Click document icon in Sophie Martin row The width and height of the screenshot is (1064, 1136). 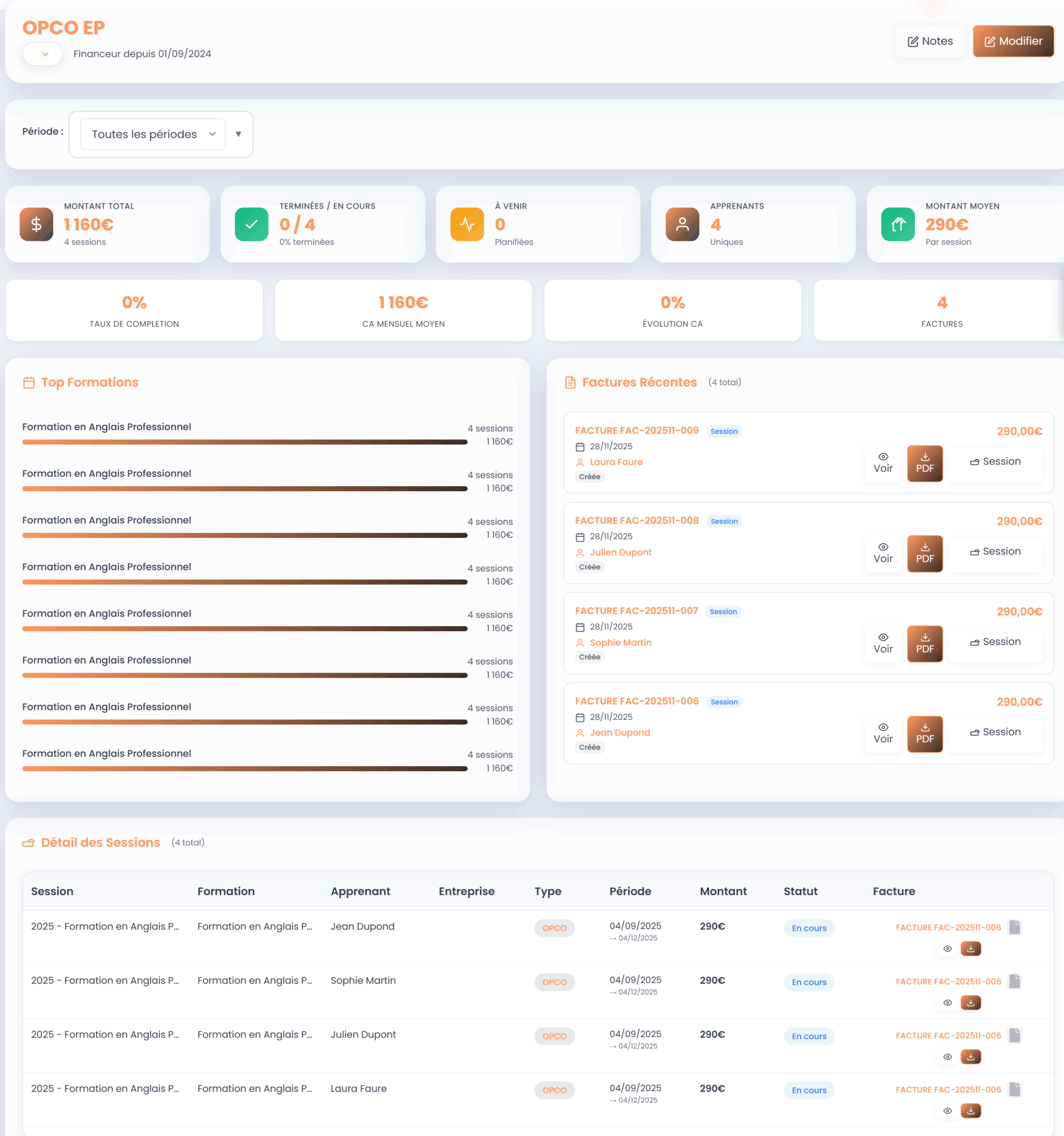click(x=1014, y=981)
